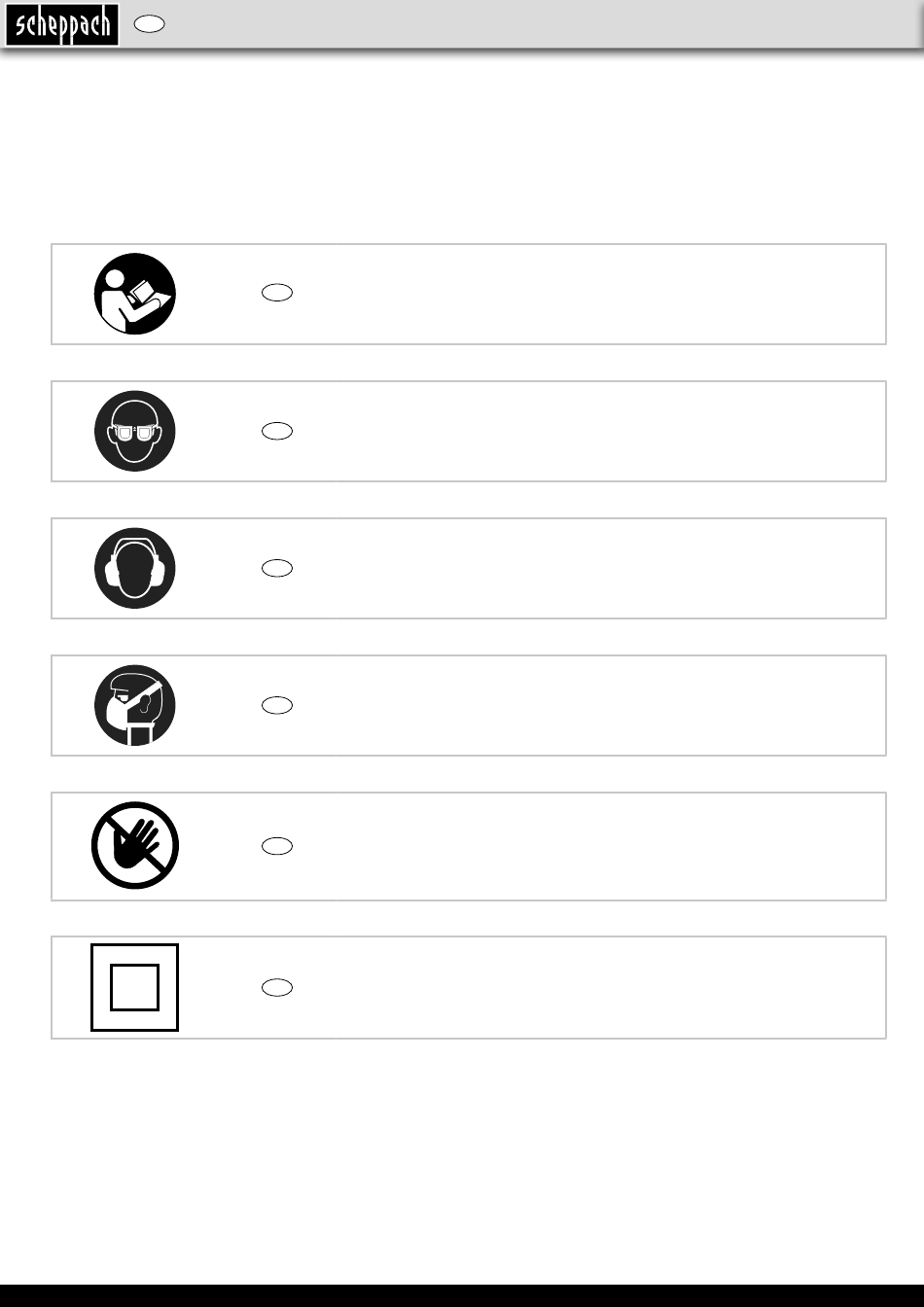Click the oval badge beside the goggles symbol
Screen dimensions: 924x1307
coord(277,431)
